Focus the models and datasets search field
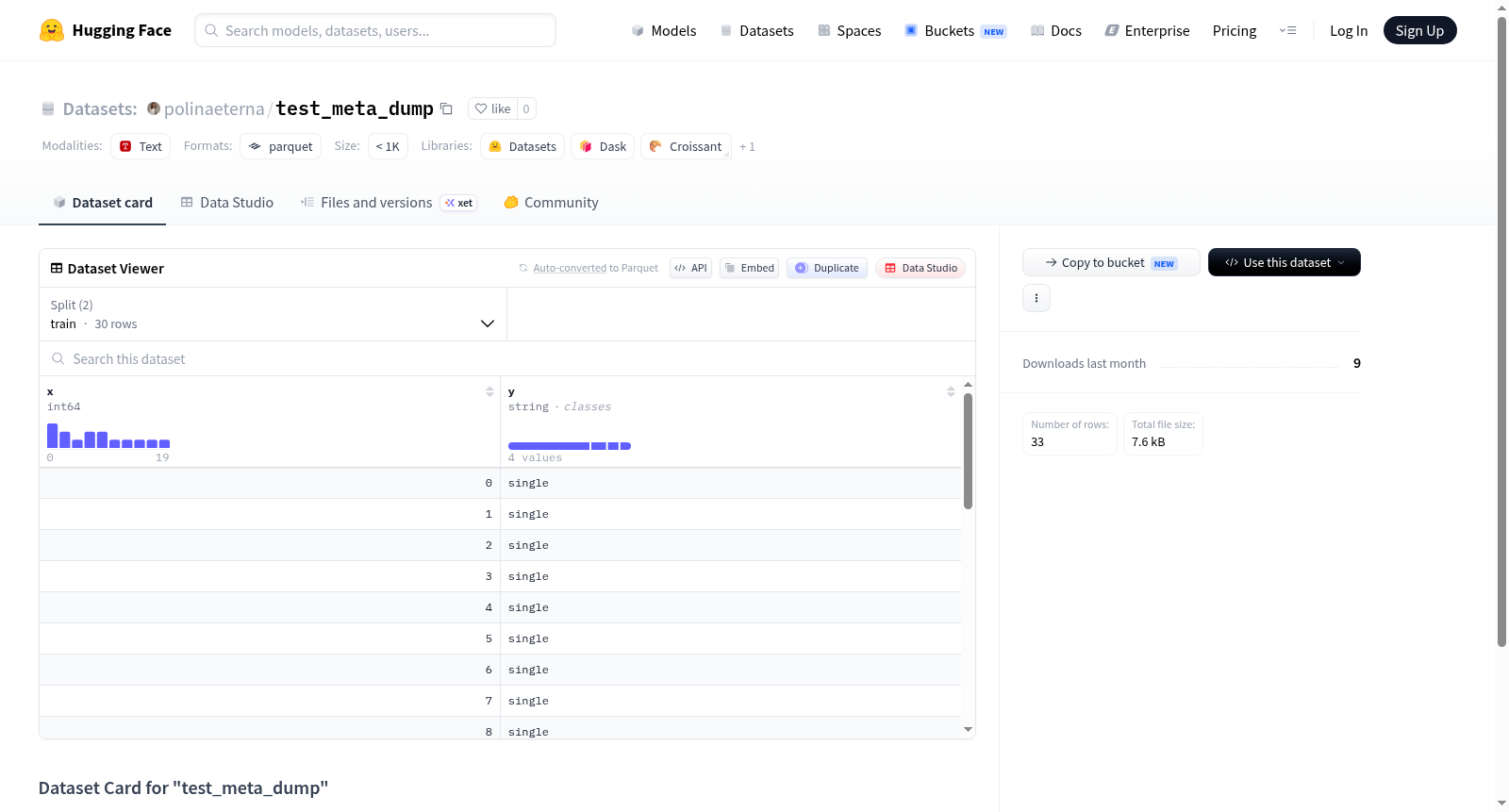This screenshot has height=812, width=1509. [375, 30]
